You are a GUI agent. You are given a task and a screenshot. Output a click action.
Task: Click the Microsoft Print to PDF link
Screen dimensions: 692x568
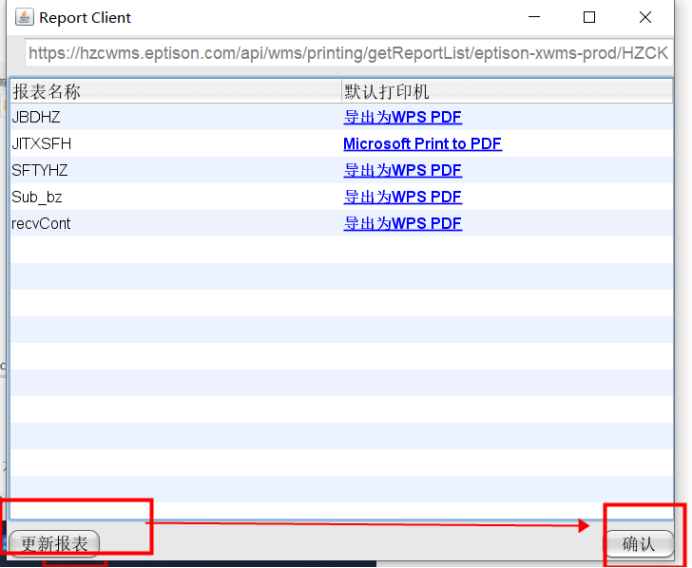[x=422, y=144]
